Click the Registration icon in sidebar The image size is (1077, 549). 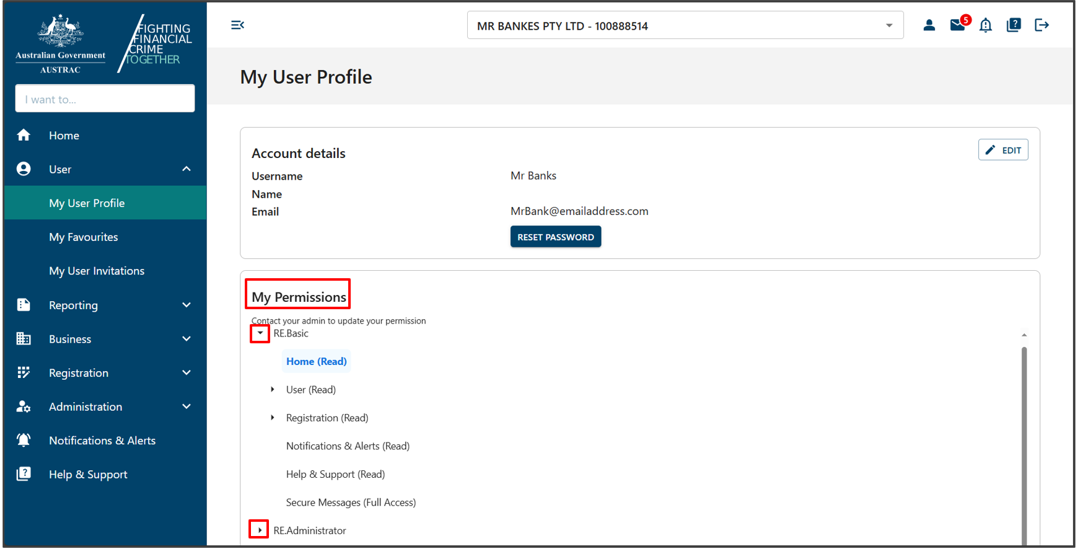(23, 372)
